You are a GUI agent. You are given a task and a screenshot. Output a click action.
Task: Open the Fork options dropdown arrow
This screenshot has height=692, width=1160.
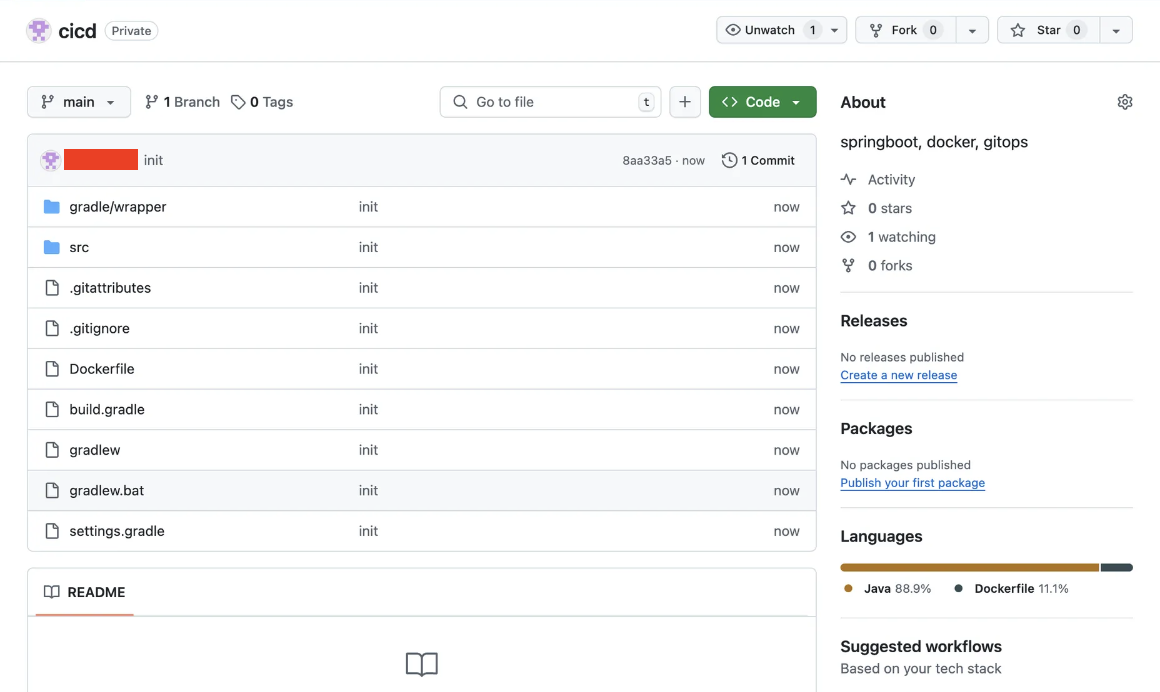[972, 30]
